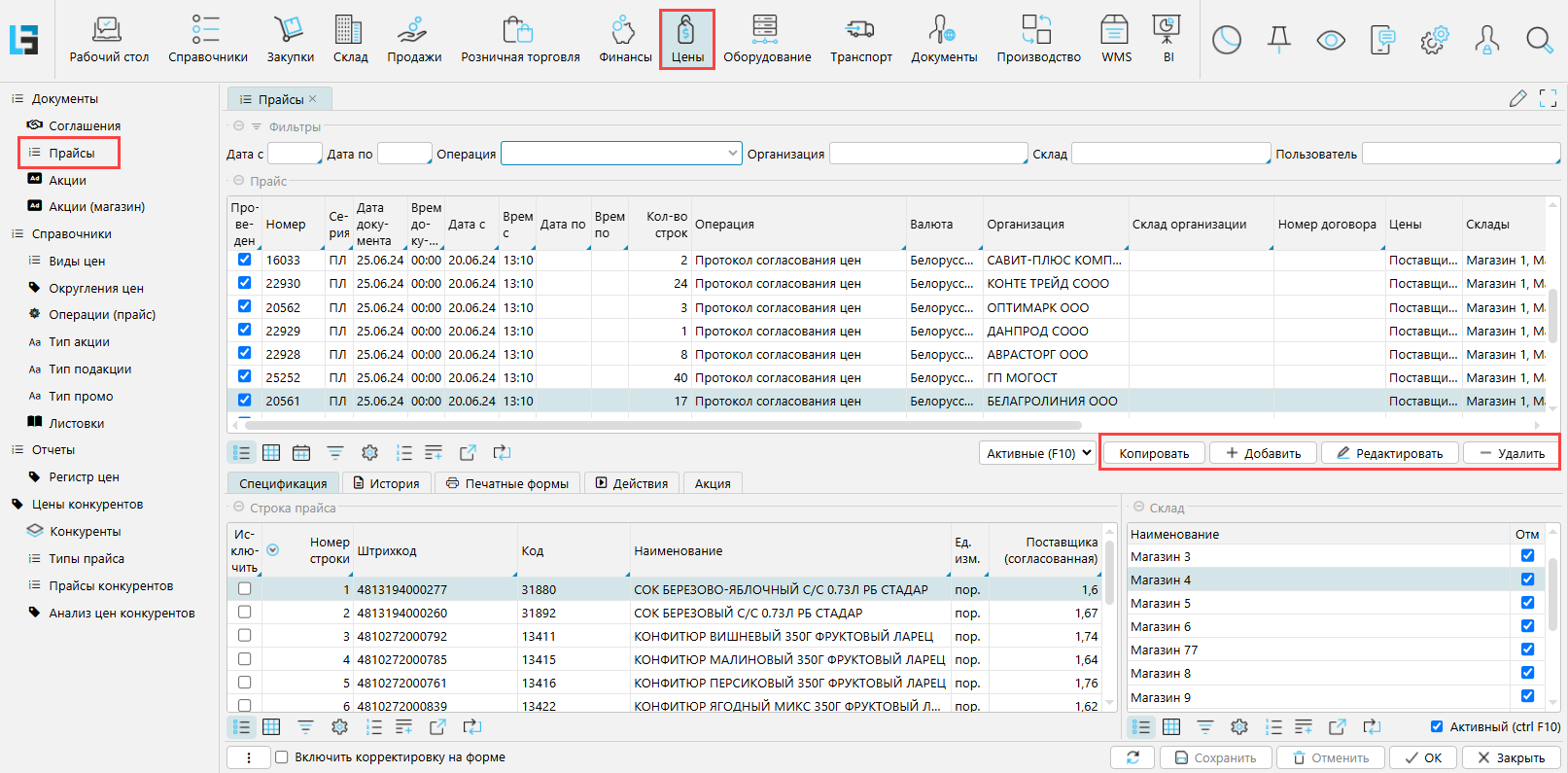Click the notifications pin icon in top bar
This screenshot has width=1568, height=773.
(x=1279, y=40)
